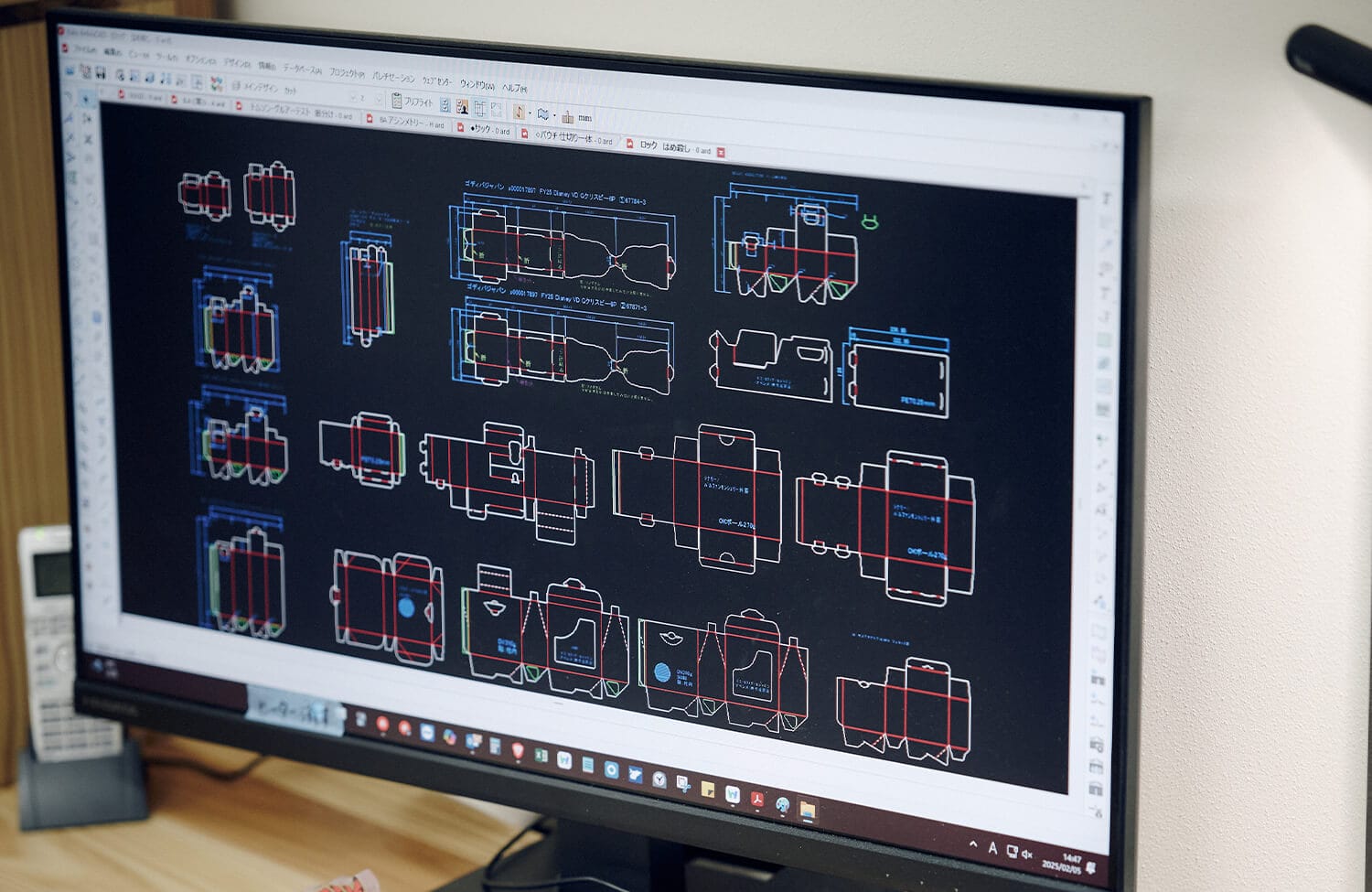
Task: Open the ウィンドウ (Window) menu
Action: point(477,84)
